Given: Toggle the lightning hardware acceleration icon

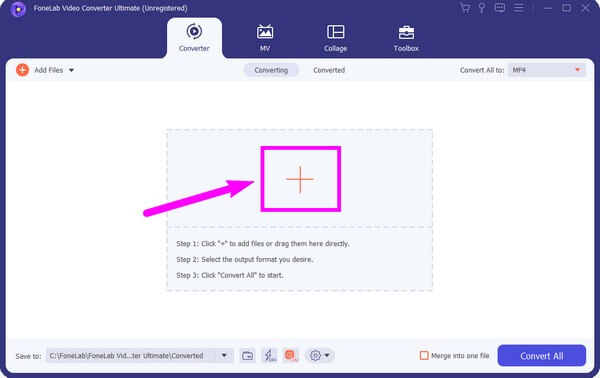Looking at the screenshot, I should pyautogui.click(x=269, y=356).
